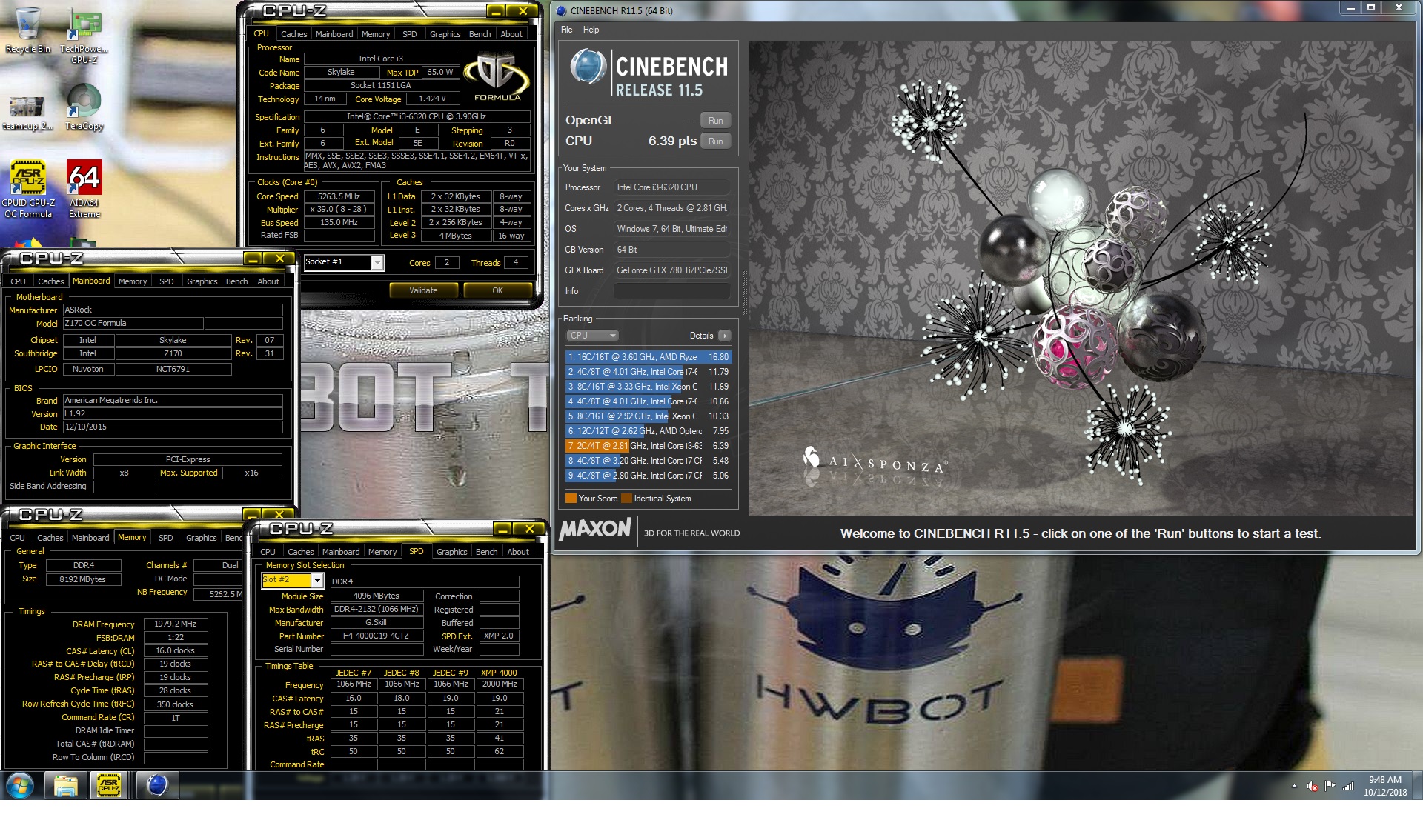Open the CPU ranking dropdown in Cinebench

[592, 336]
